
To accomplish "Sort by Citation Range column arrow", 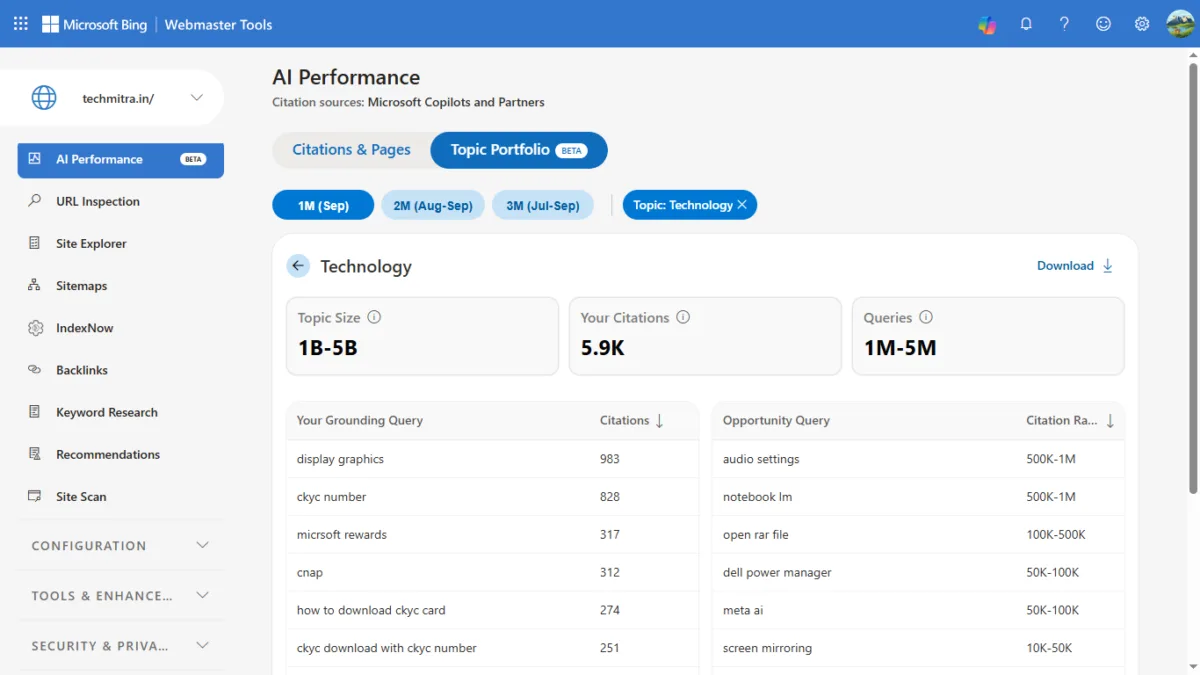I will [1110, 421].
